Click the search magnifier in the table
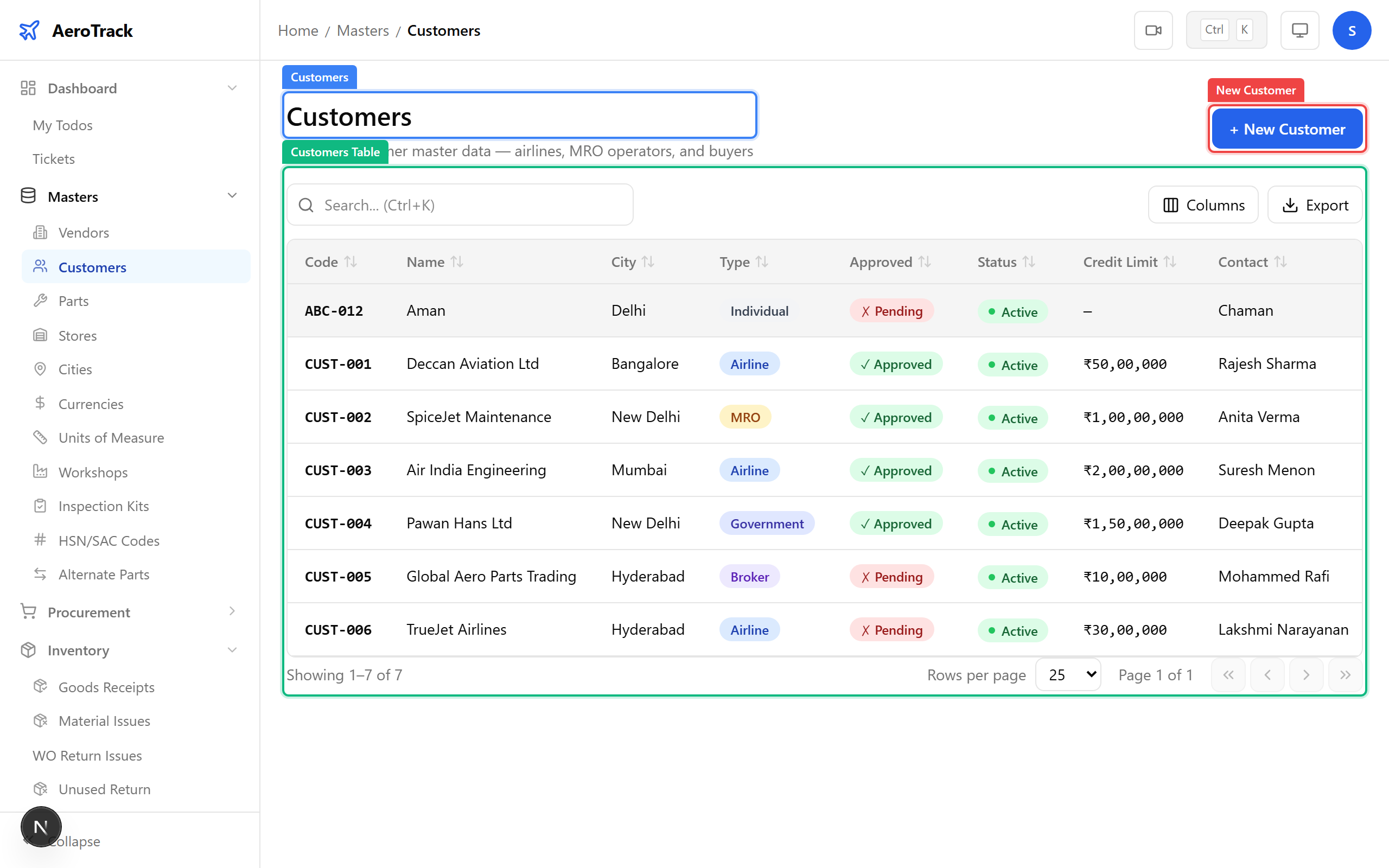 pos(306,205)
